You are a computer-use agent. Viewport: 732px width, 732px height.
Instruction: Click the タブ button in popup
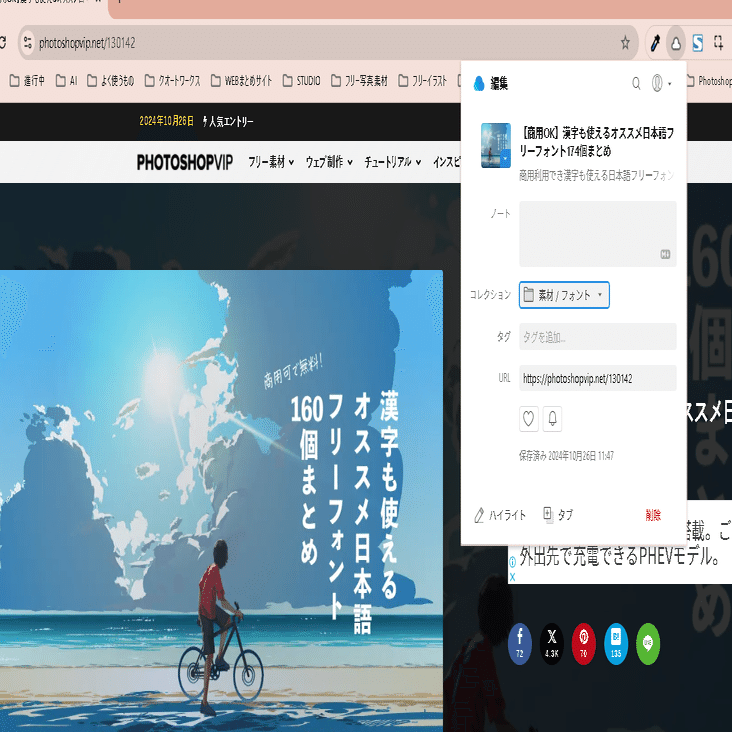click(558, 514)
